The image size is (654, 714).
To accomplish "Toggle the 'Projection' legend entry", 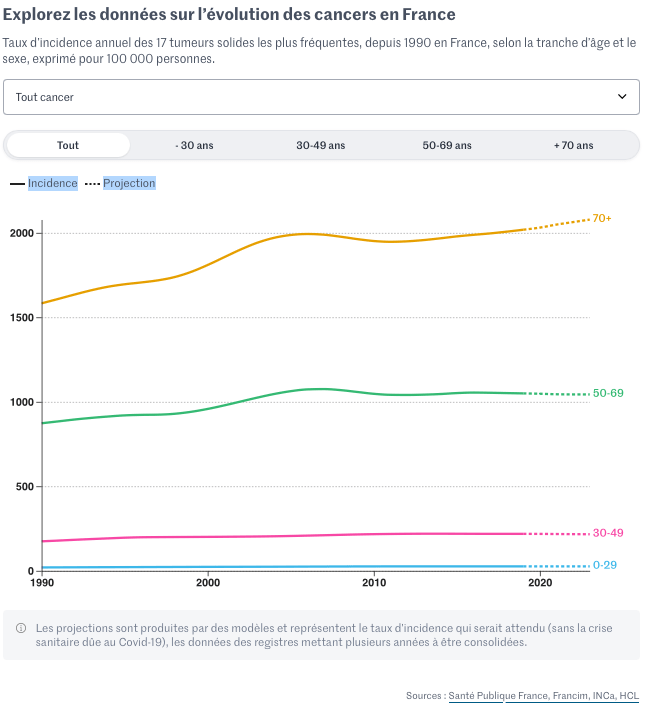I will pos(129,183).
